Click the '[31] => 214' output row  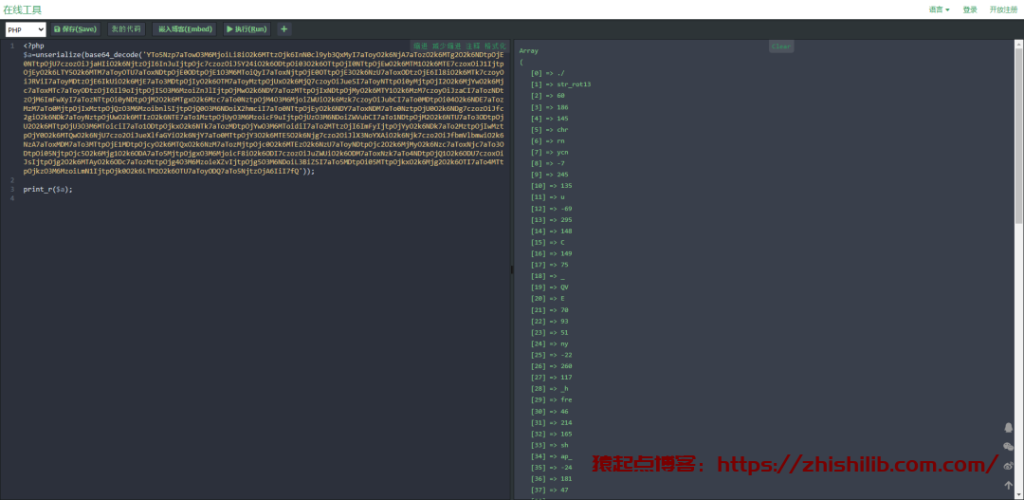point(551,422)
